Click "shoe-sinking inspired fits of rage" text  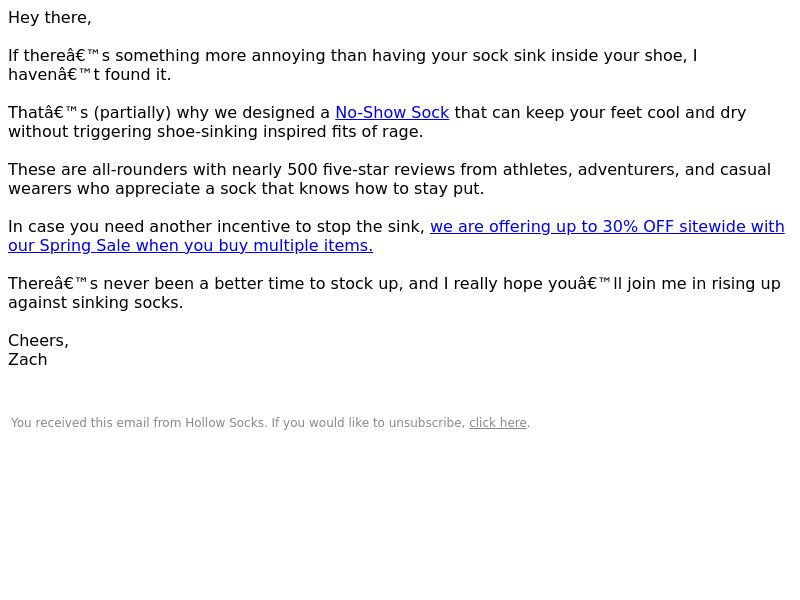(x=290, y=132)
